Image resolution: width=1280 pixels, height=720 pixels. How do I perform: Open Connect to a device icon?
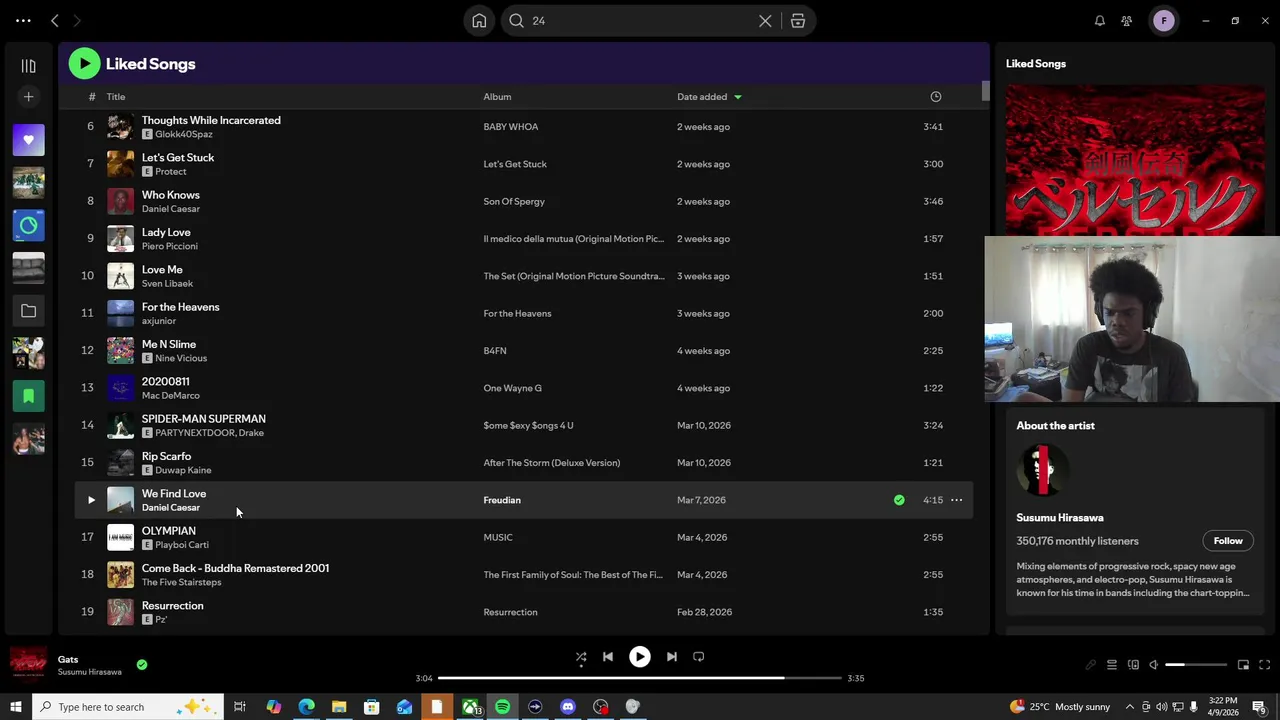[1133, 665]
